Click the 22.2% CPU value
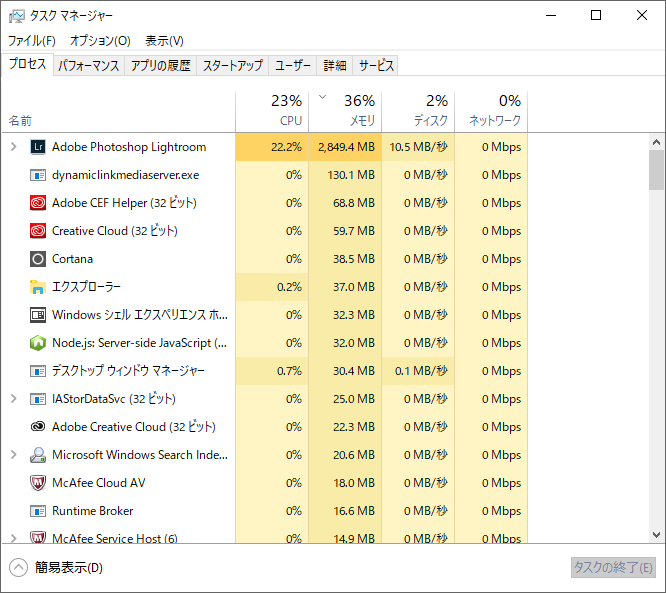 (x=286, y=147)
